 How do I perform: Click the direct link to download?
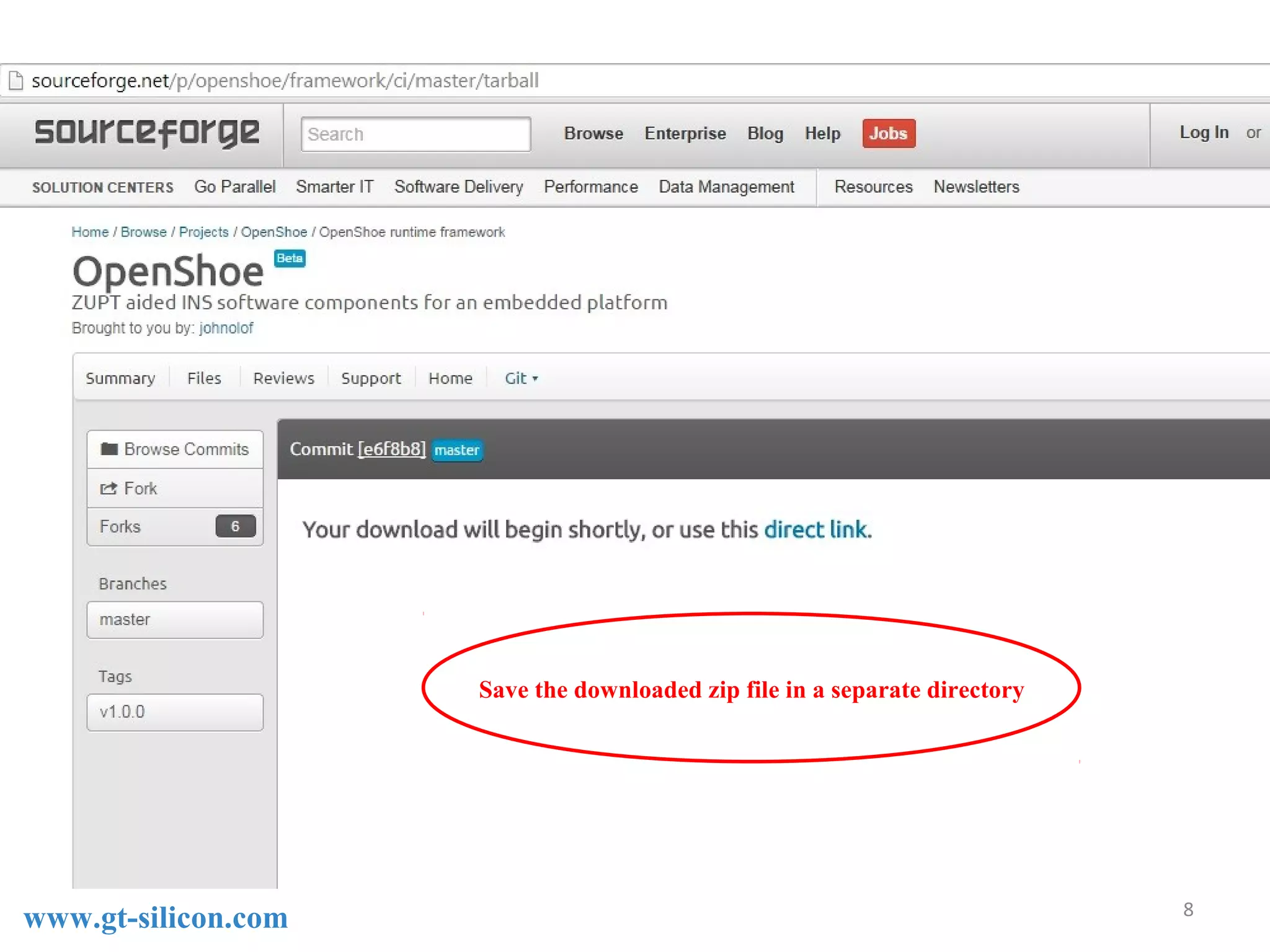point(815,530)
